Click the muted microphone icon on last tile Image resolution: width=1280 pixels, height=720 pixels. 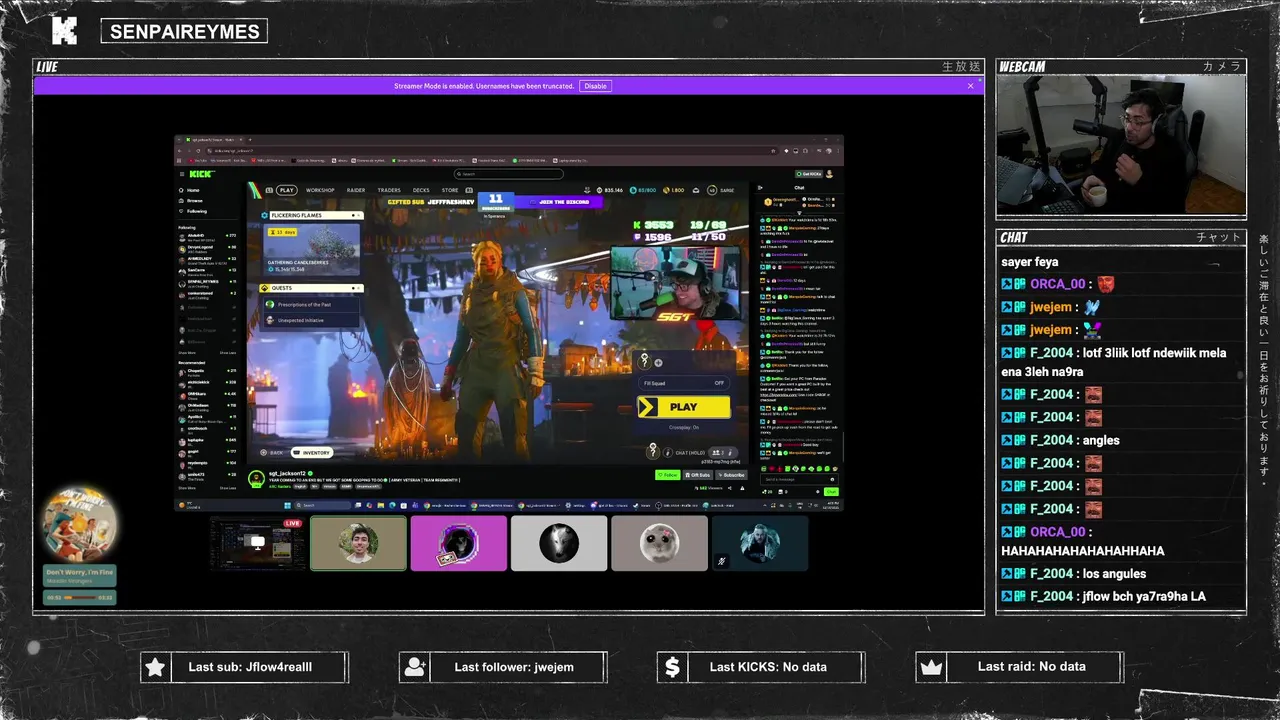click(x=721, y=561)
